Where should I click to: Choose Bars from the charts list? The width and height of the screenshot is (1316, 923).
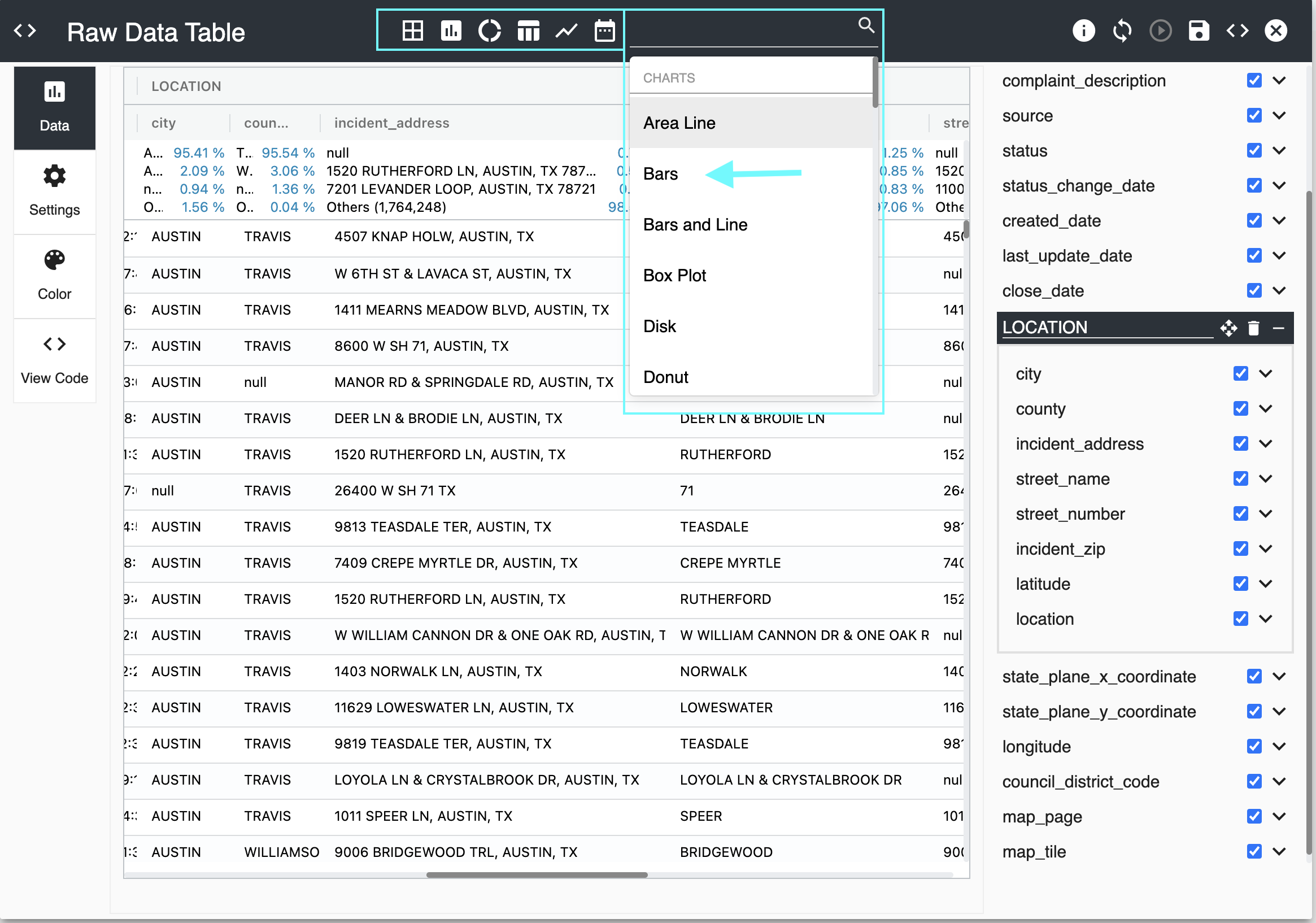point(660,174)
